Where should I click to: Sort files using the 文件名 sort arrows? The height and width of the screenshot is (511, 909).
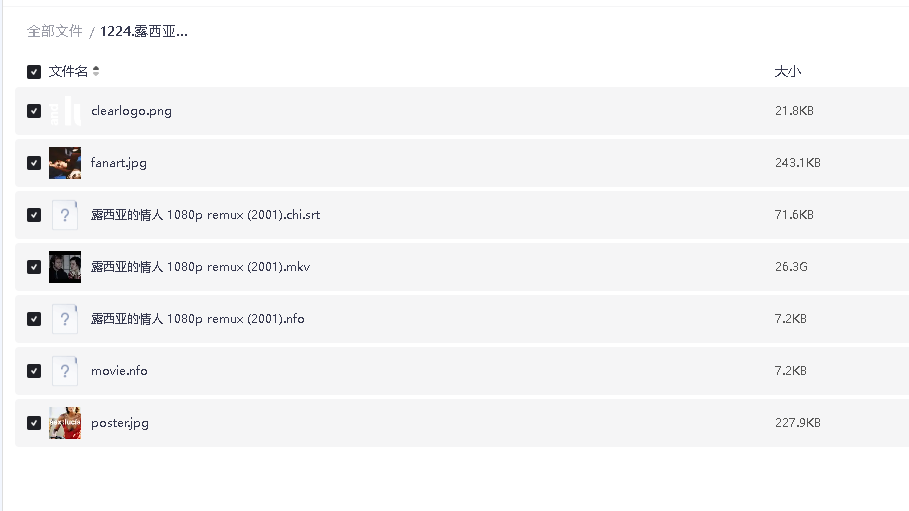click(x=96, y=72)
